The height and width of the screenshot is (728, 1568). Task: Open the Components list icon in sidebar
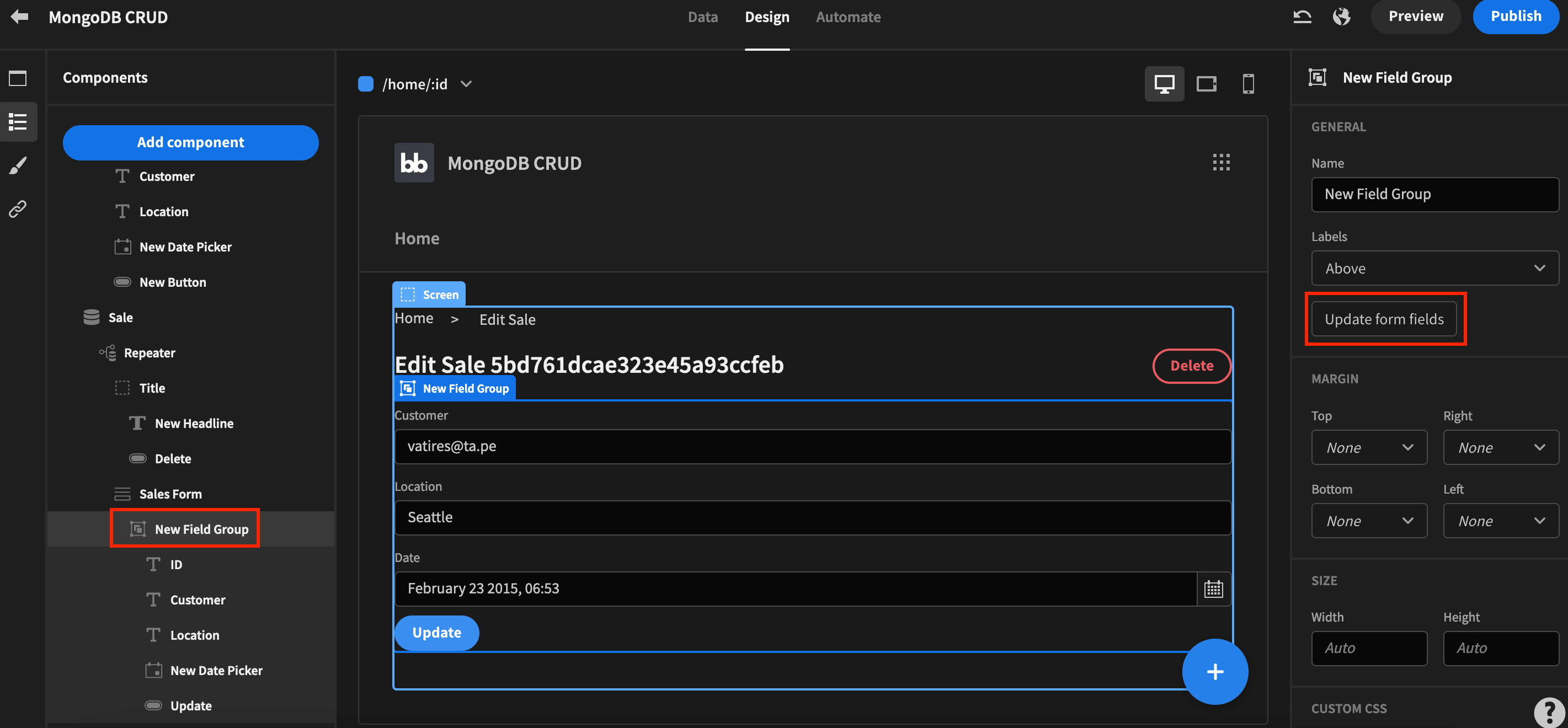[x=18, y=122]
